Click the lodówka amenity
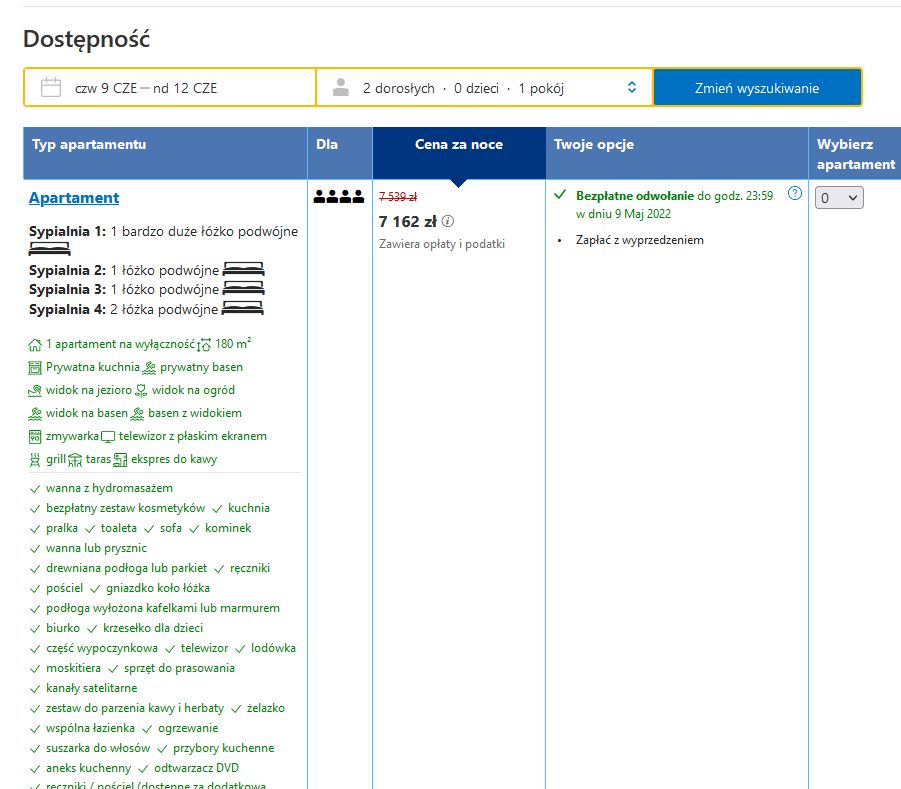The height and width of the screenshot is (789, 901). pos(274,648)
